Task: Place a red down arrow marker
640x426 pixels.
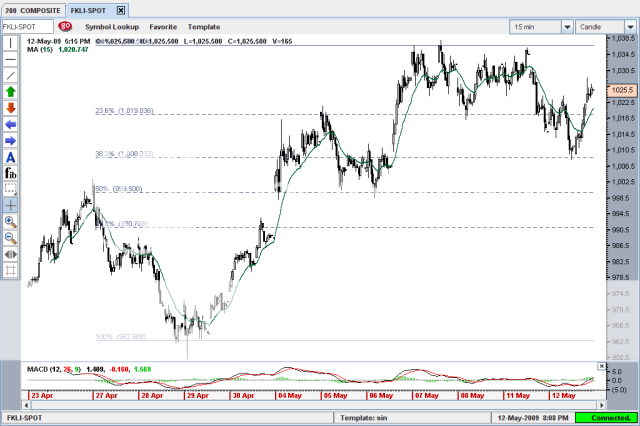Action: (10, 108)
